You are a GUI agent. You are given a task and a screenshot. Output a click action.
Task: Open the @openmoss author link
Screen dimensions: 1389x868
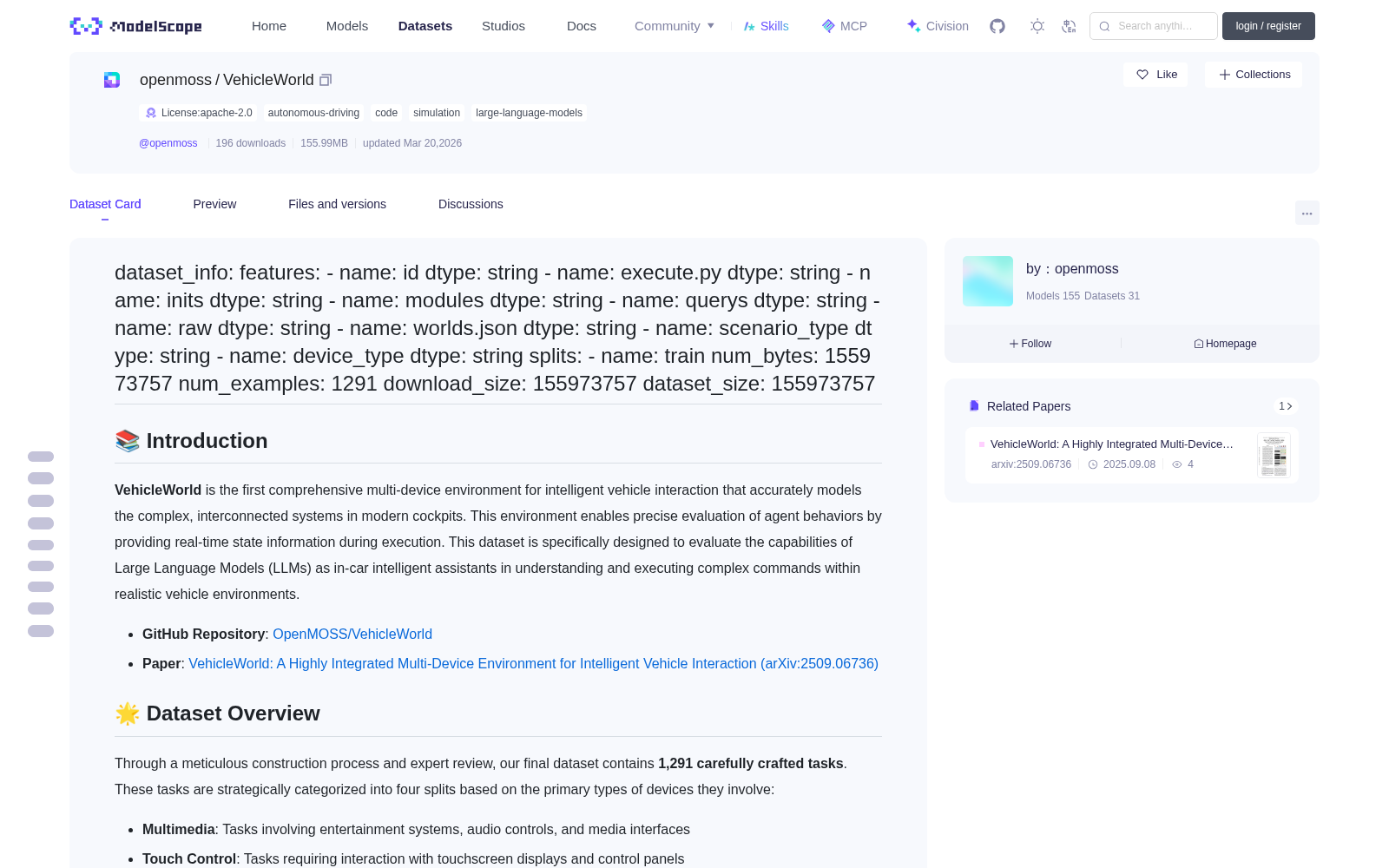coord(168,143)
